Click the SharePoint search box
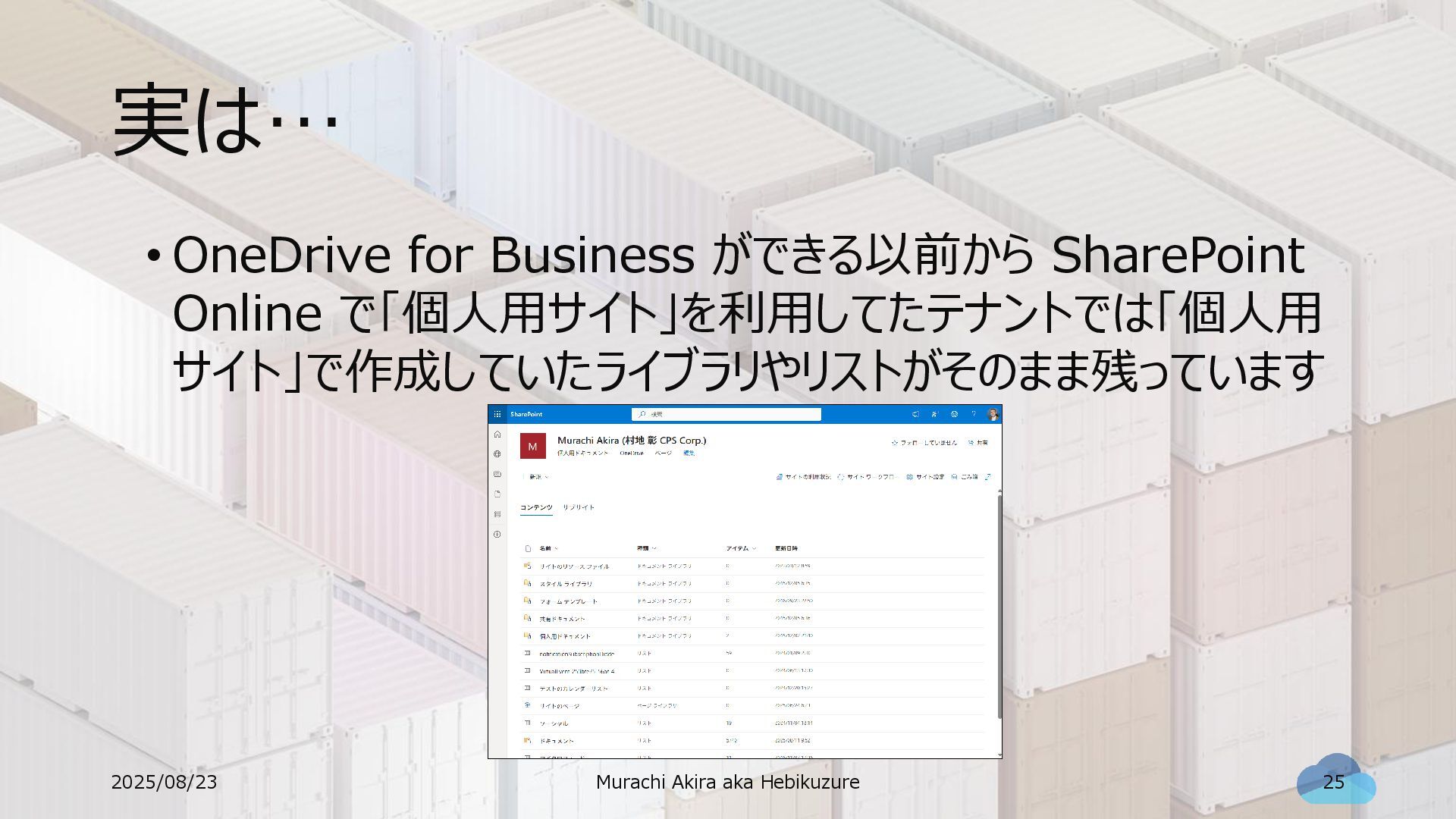This screenshot has width=1456, height=819. (726, 414)
